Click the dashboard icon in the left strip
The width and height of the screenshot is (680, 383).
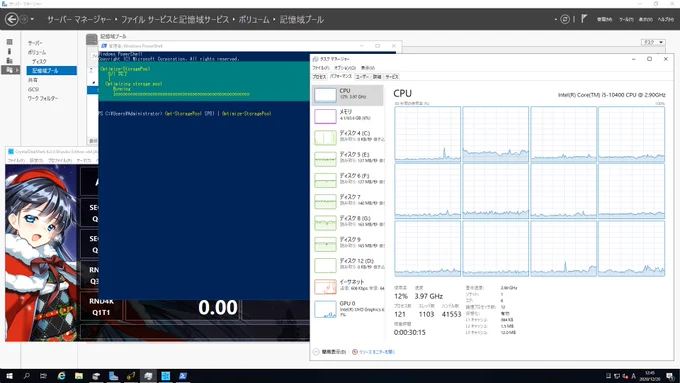(10, 42)
